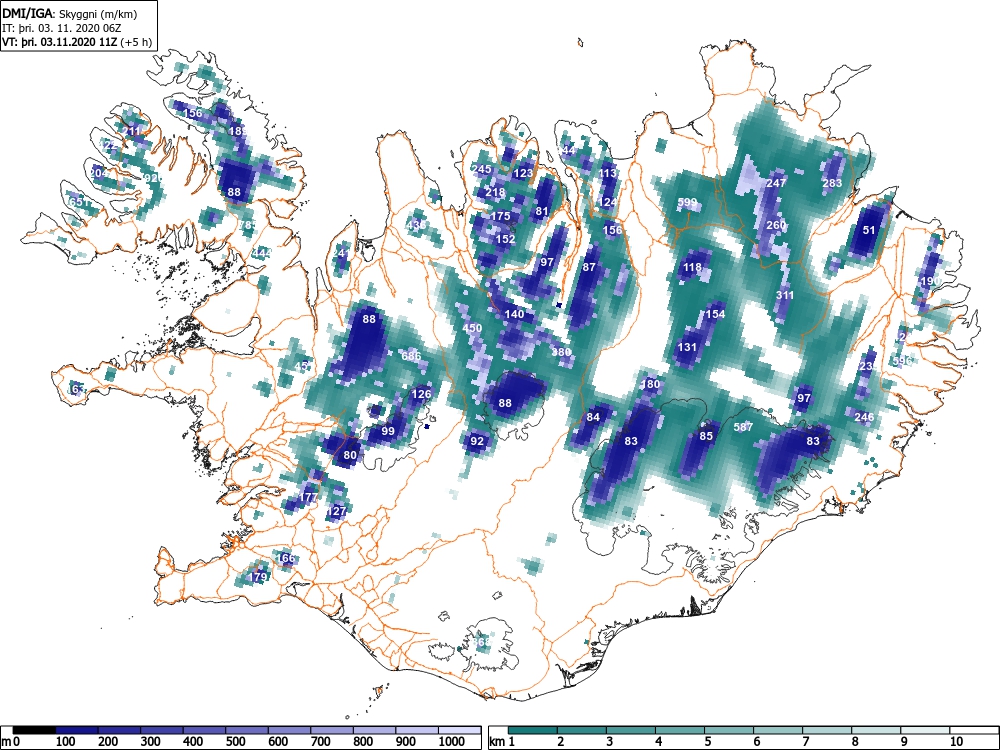
Task: Click the visibility value 92 on the map
Action: 477,441
